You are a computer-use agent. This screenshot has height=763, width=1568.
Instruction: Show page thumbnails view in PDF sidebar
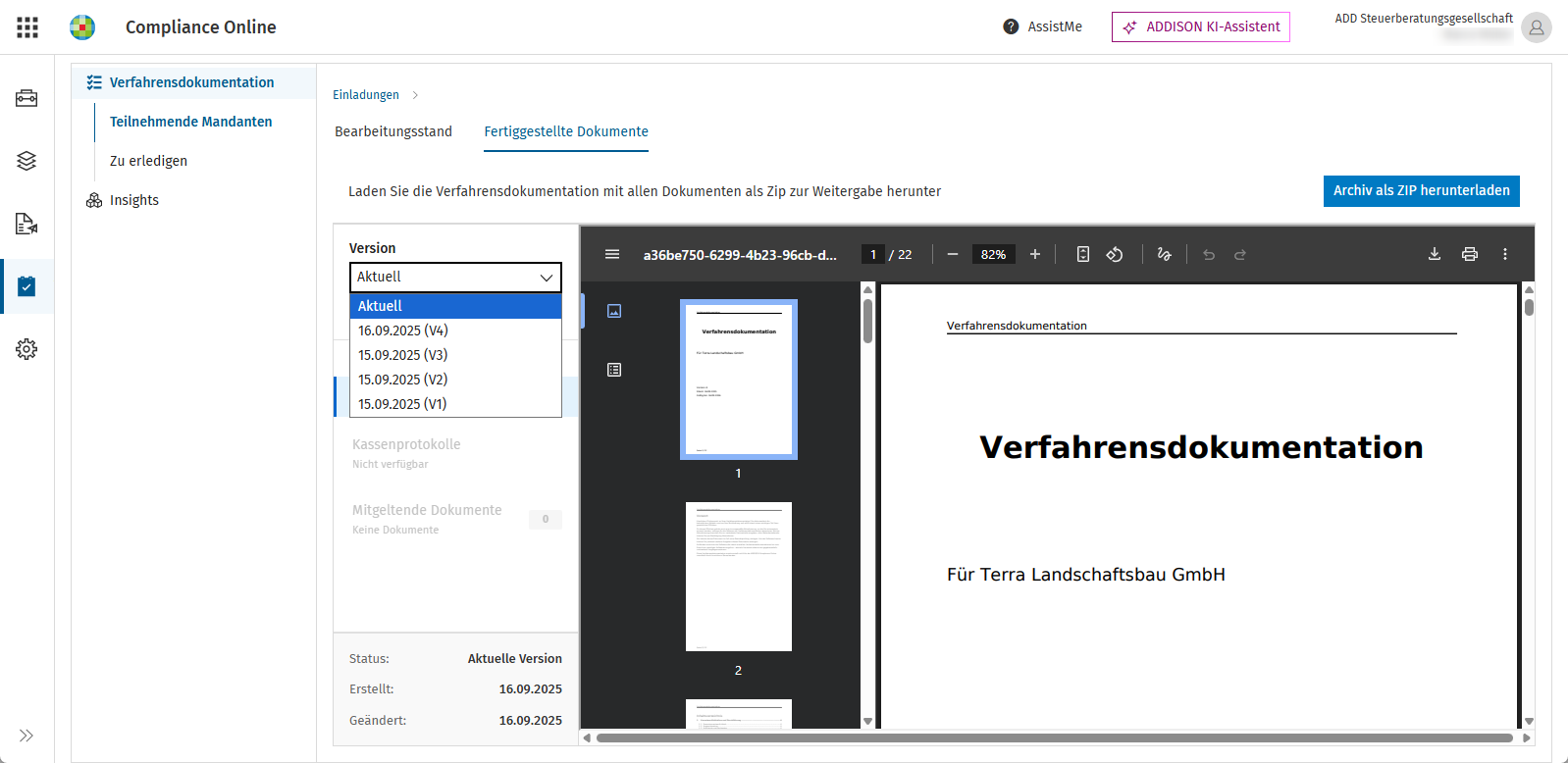click(614, 311)
